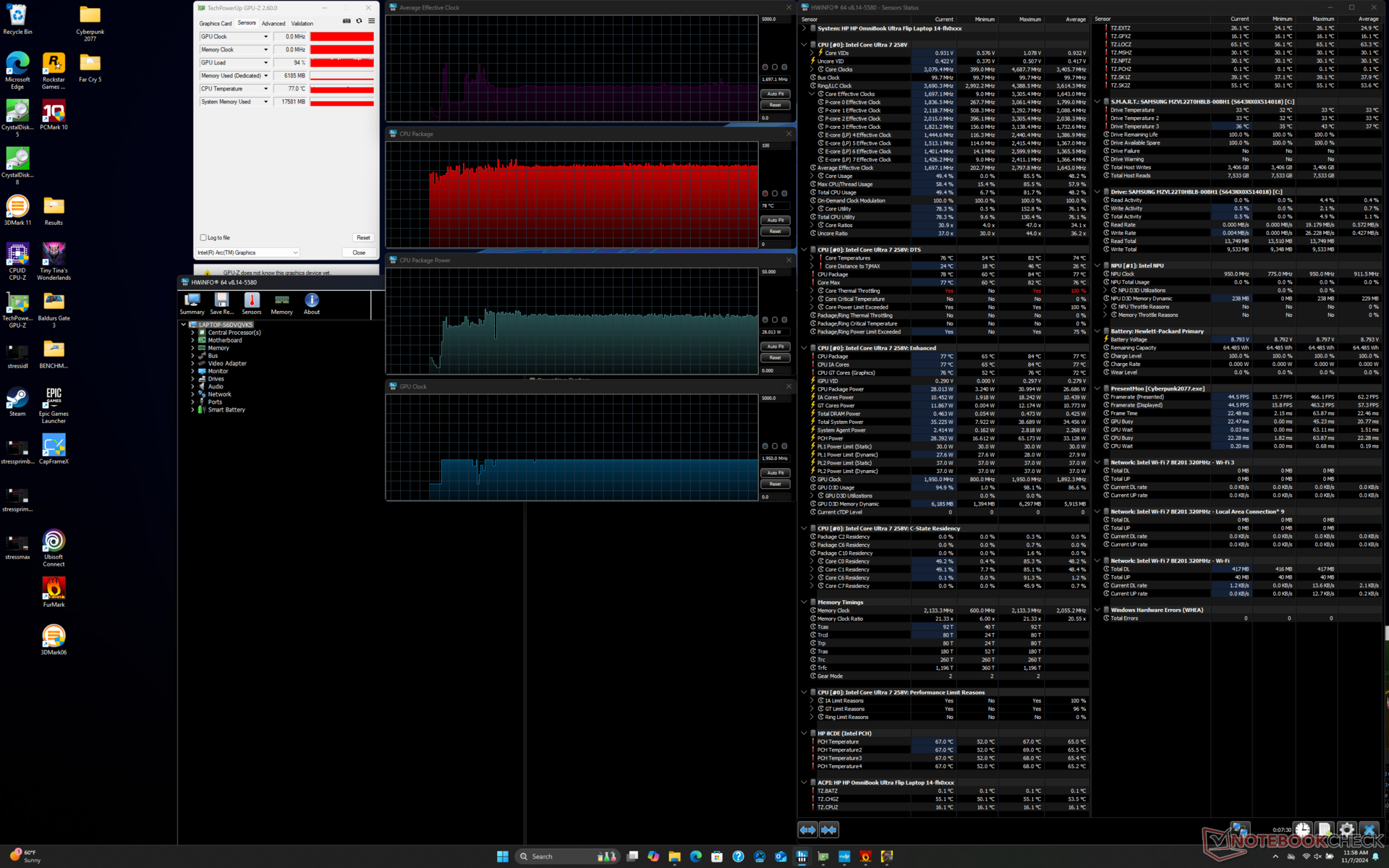The height and width of the screenshot is (868, 1389).
Task: Select the FurMark desktop icon
Action: tap(54, 592)
